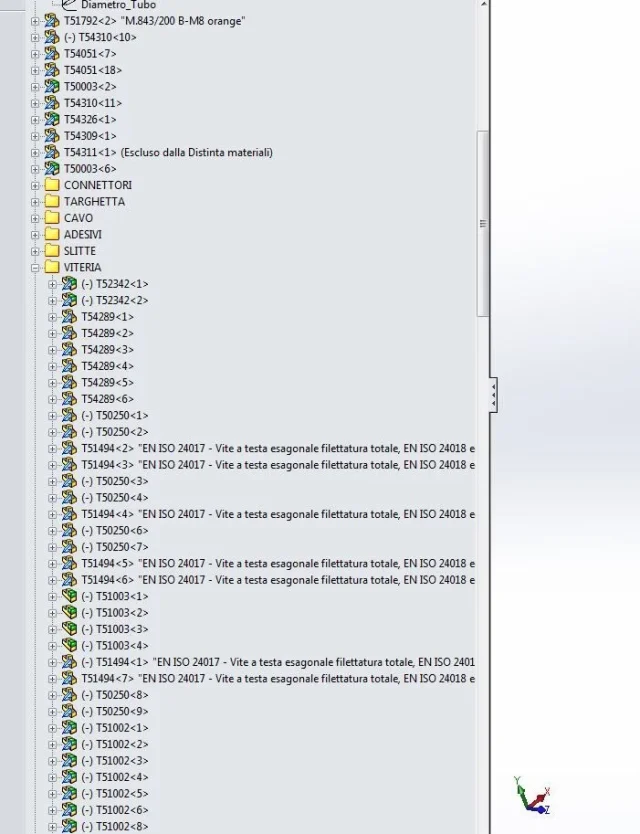Image resolution: width=640 pixels, height=834 pixels.
Task: Select T51494<6> EN ISO 24017 row
Action: pyautogui.click(x=278, y=580)
